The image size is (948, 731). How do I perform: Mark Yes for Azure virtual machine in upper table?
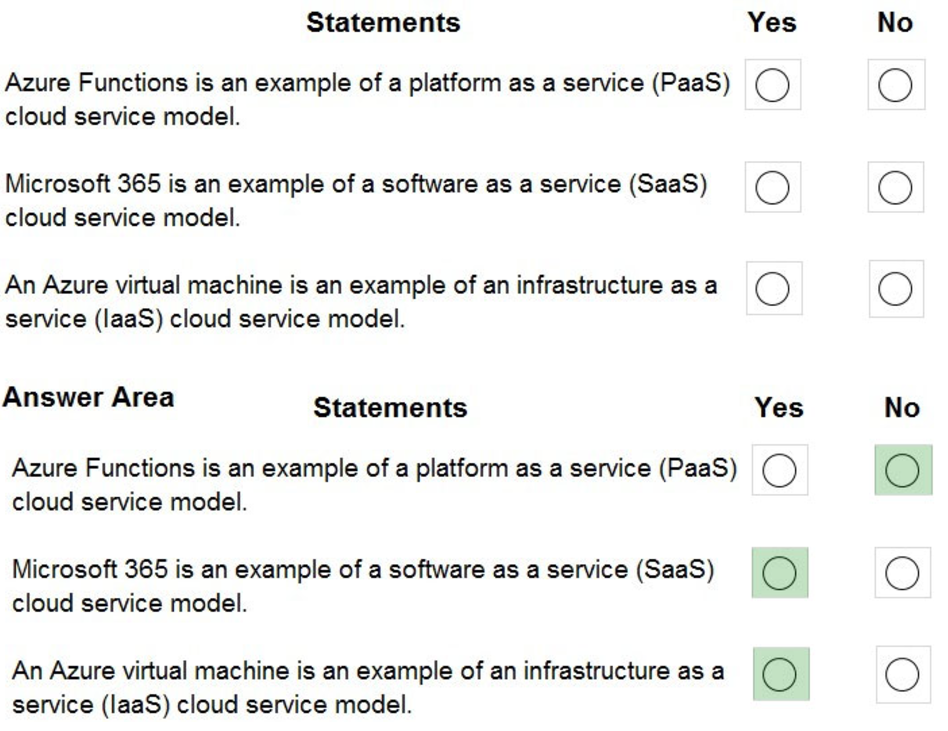773,289
